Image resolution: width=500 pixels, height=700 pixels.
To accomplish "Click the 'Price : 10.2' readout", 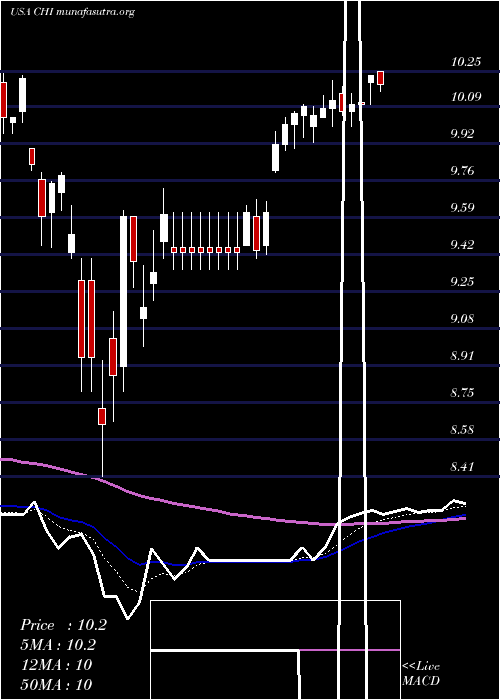I will coord(63,625).
